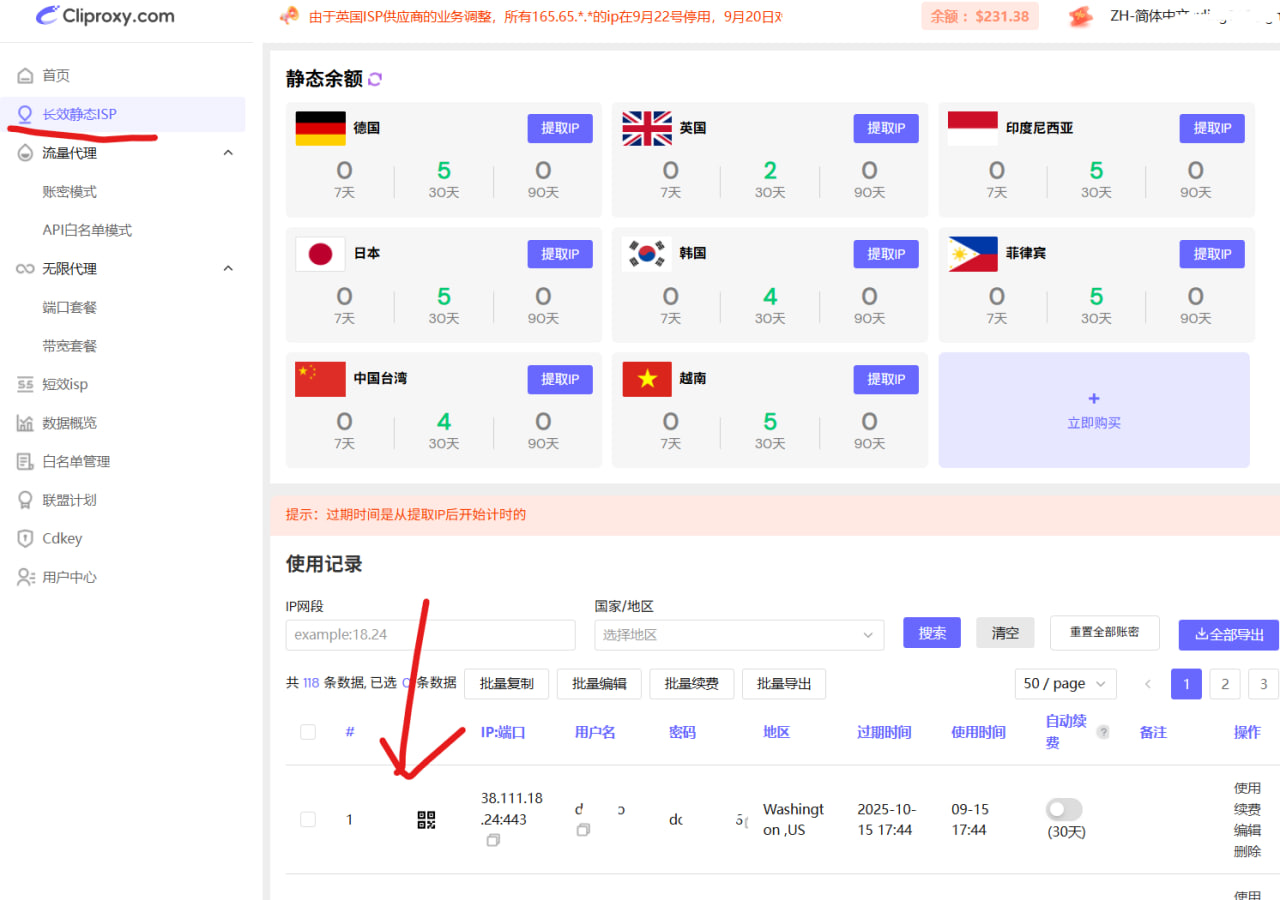Screen dimensions: 1280x900
Task: Copy the username with its copy icon
Action: pyautogui.click(x=583, y=829)
